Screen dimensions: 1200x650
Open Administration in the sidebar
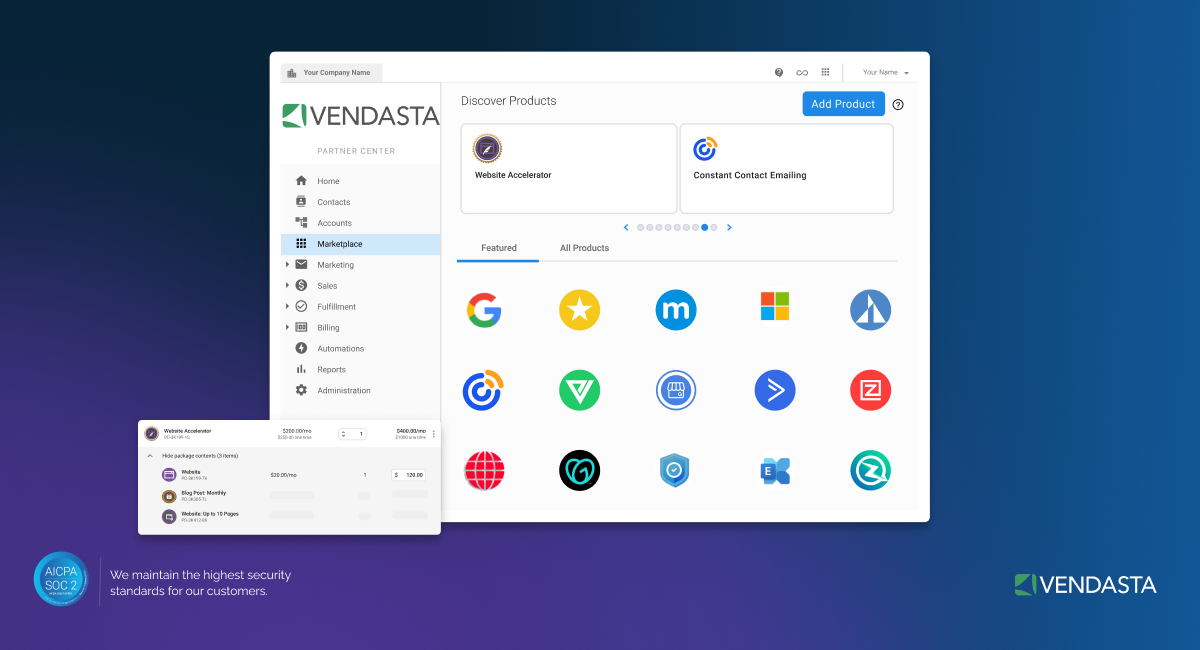coord(360,391)
